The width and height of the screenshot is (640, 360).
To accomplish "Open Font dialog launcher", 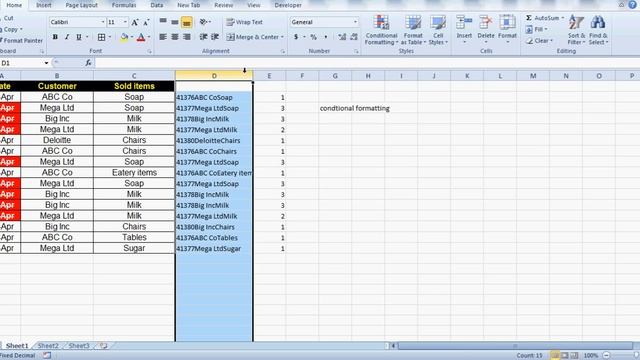I will pos(150,51).
